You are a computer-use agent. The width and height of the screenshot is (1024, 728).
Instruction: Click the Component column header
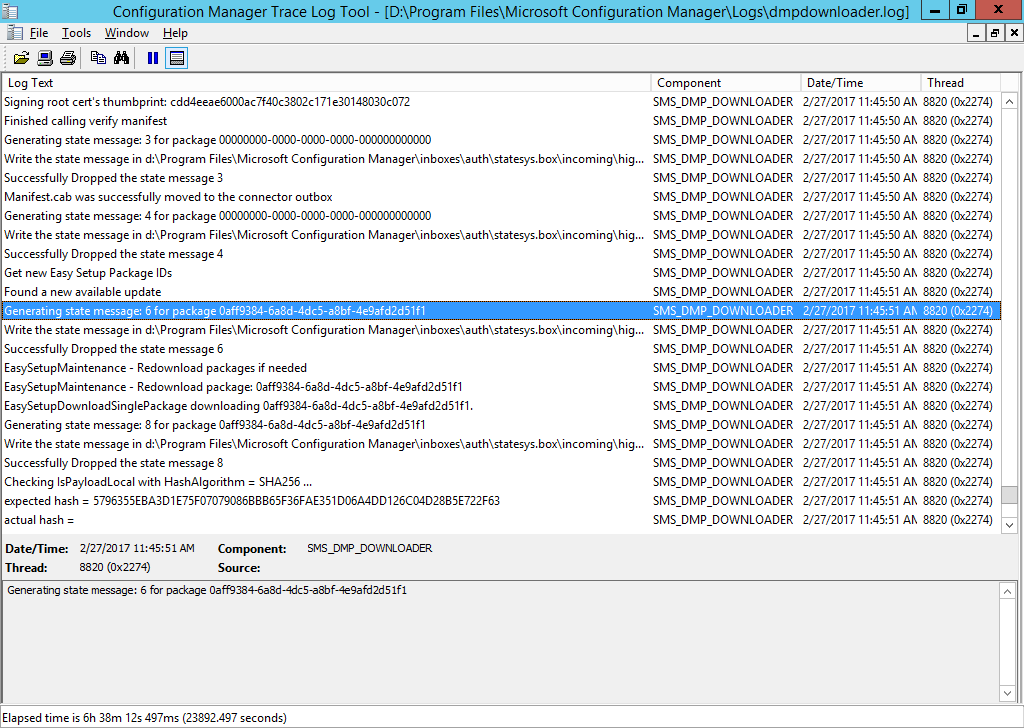726,83
